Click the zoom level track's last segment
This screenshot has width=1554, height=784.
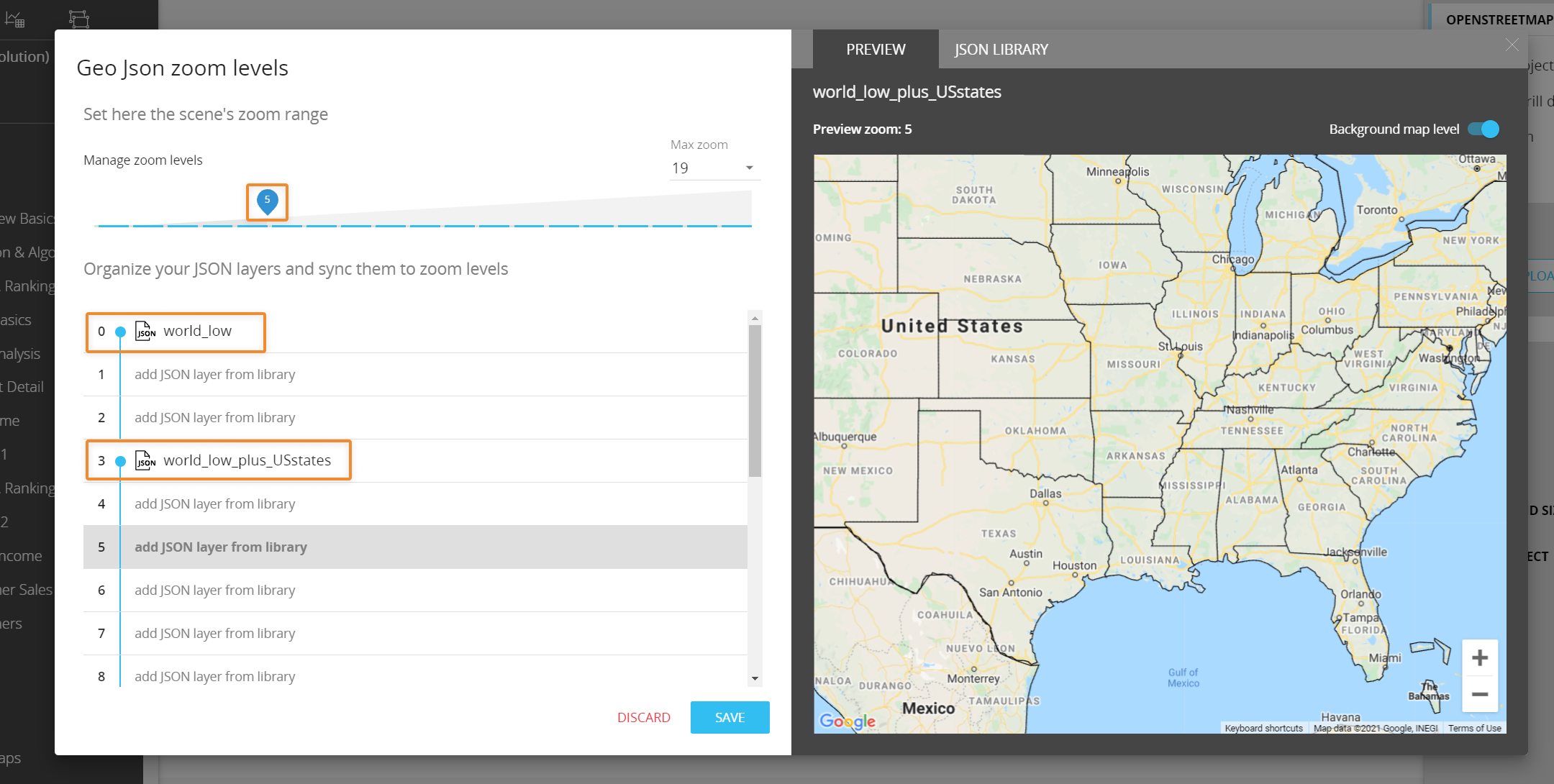coord(737,226)
